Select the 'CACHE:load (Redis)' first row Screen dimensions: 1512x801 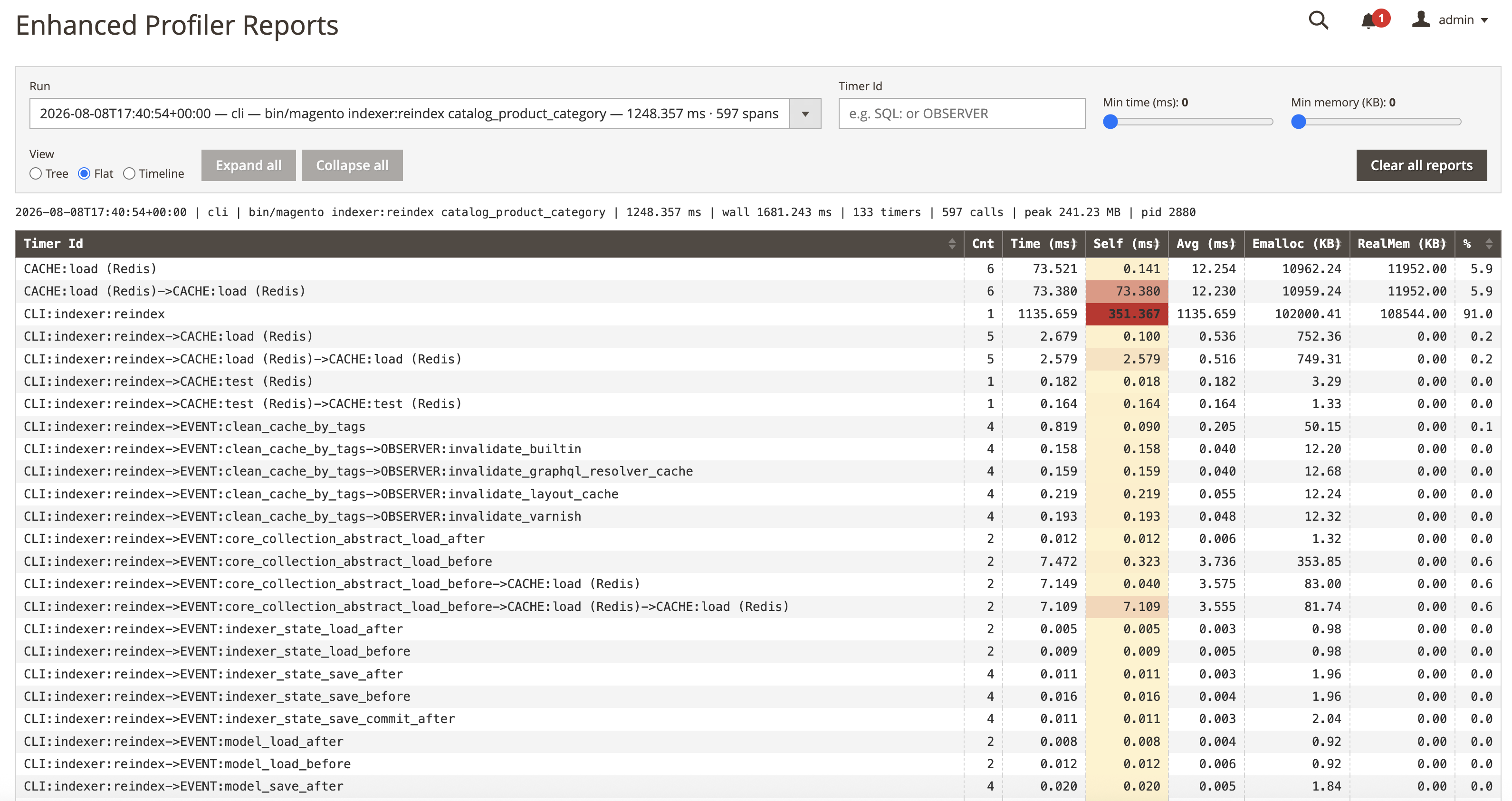click(758, 269)
